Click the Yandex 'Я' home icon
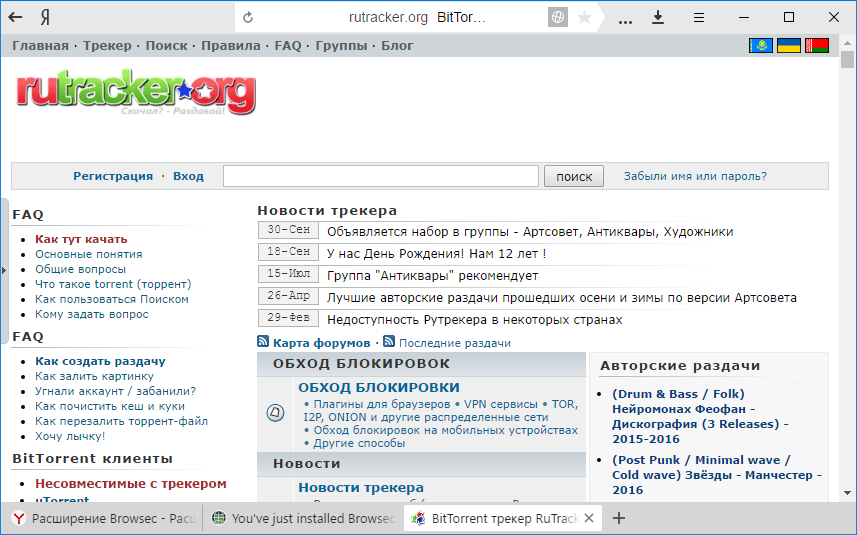The width and height of the screenshot is (857, 535). [x=47, y=17]
